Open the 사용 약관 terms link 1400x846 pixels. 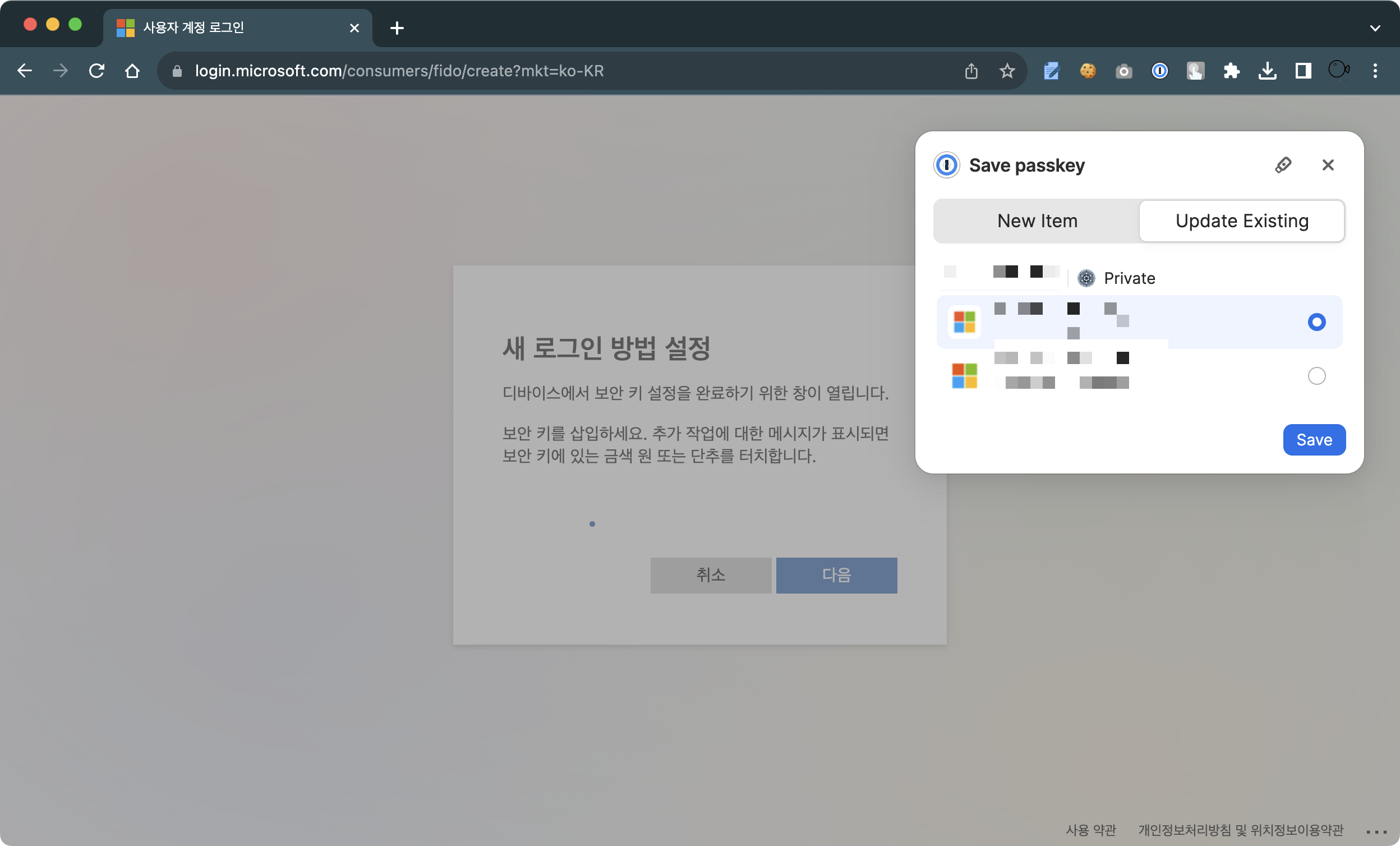coord(1090,830)
